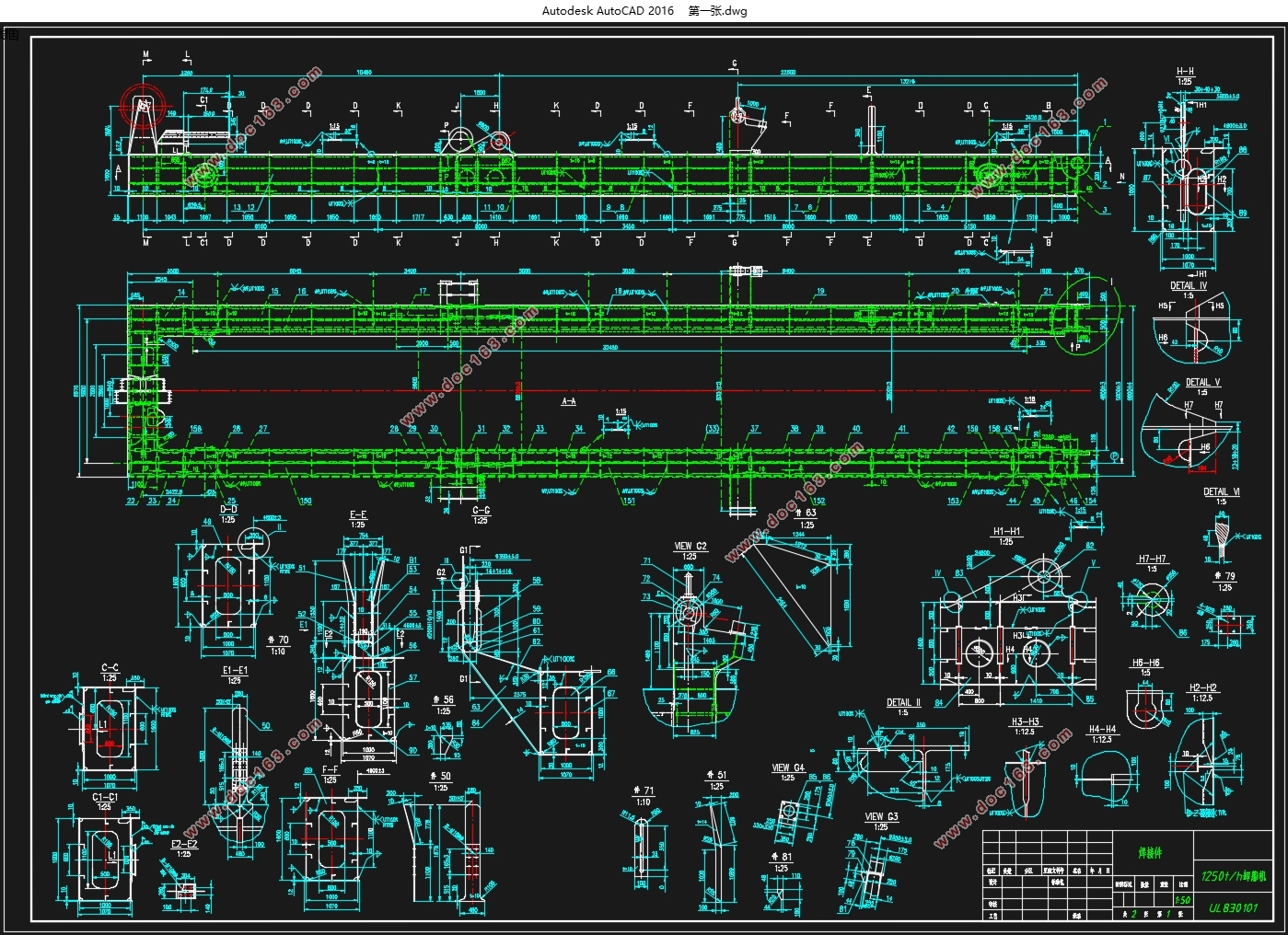Click the H2-H2 section label
This screenshot has height=935, width=1288.
(1202, 687)
